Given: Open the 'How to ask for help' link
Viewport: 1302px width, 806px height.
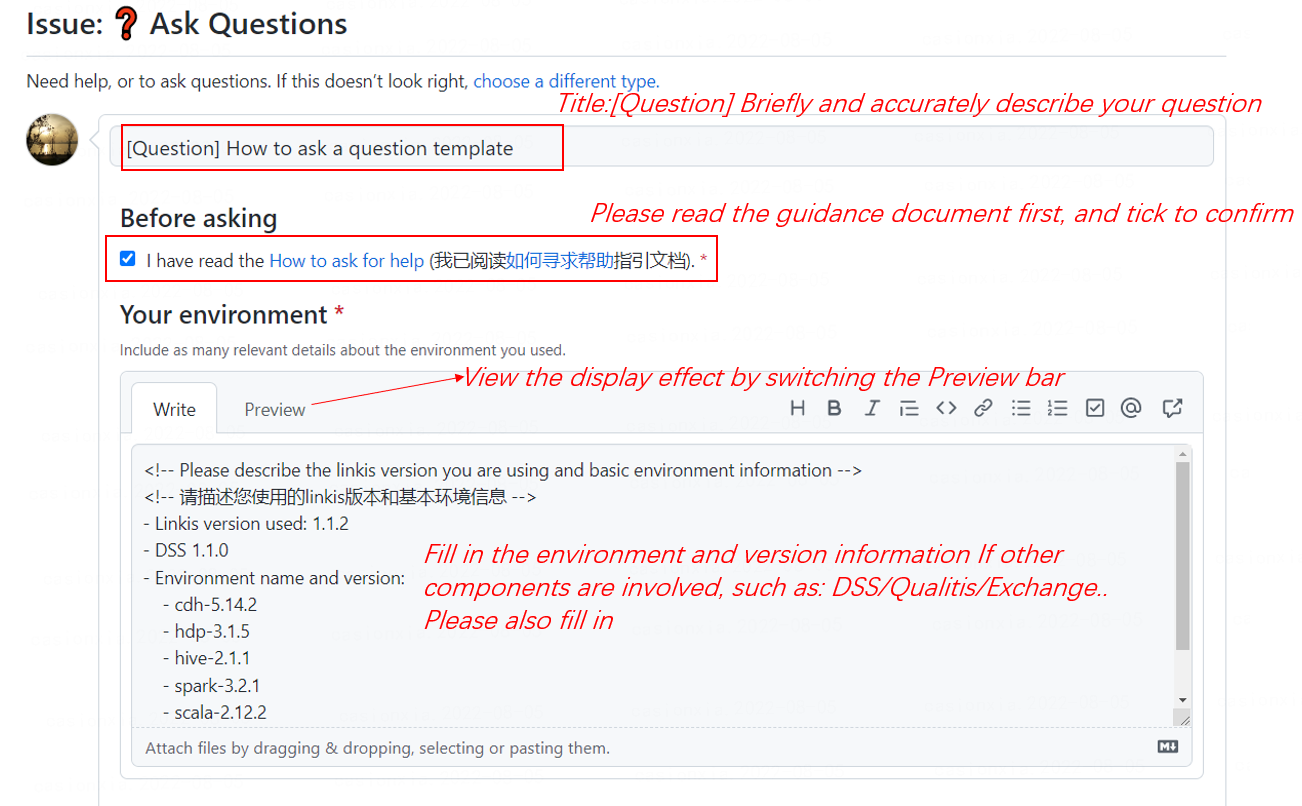Looking at the screenshot, I should pos(346,261).
